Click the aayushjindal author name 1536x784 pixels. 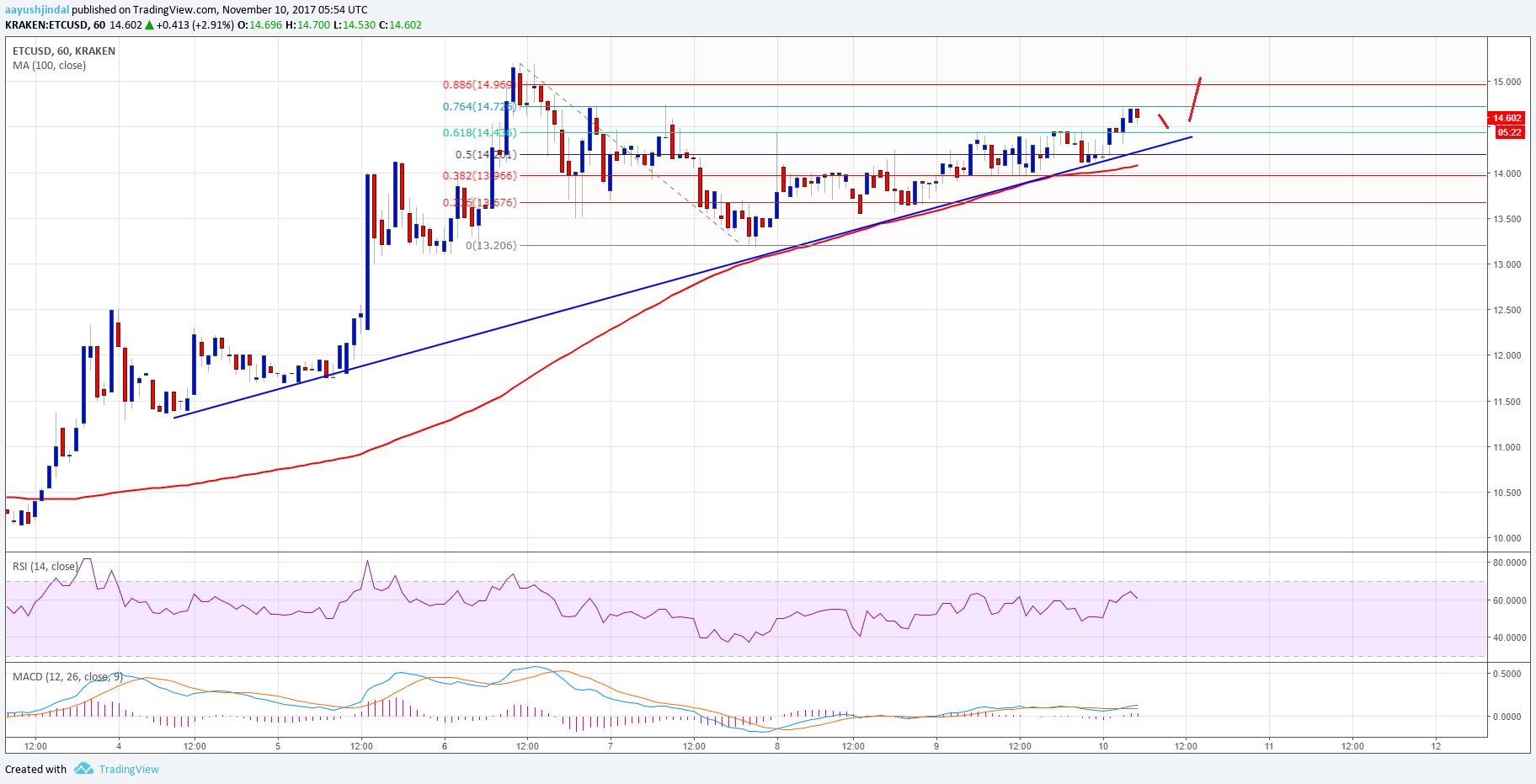36,10
